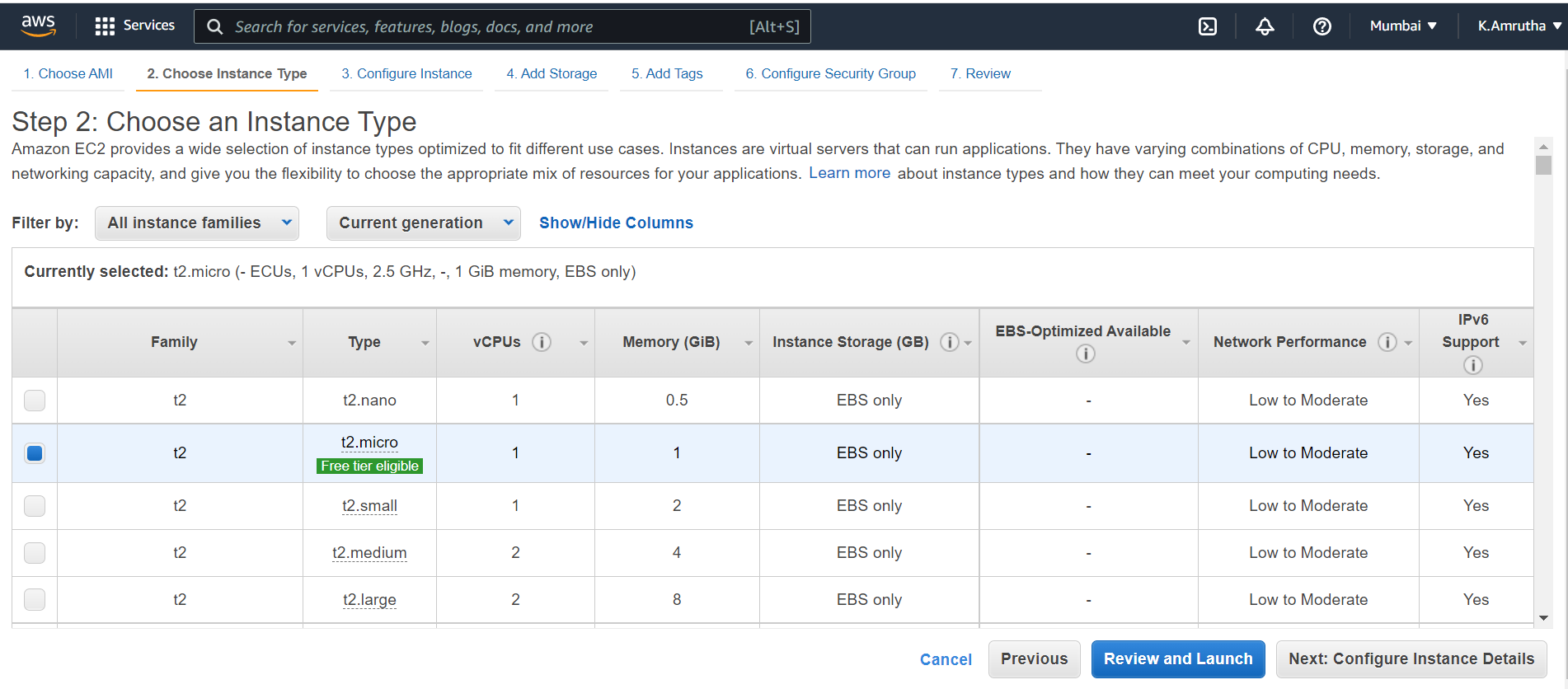Go to the 1. Choose AMI tab
Screen dimensions: 1568x689
68,74
